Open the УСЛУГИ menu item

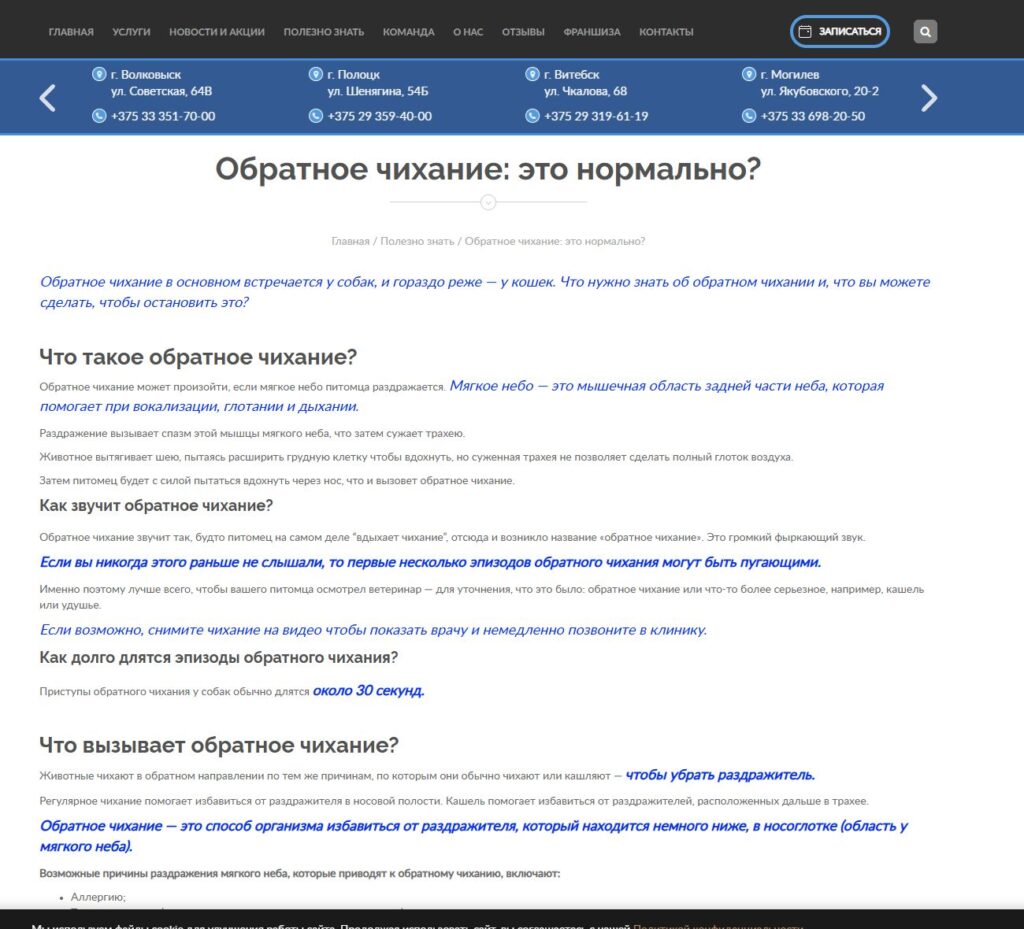pos(131,32)
